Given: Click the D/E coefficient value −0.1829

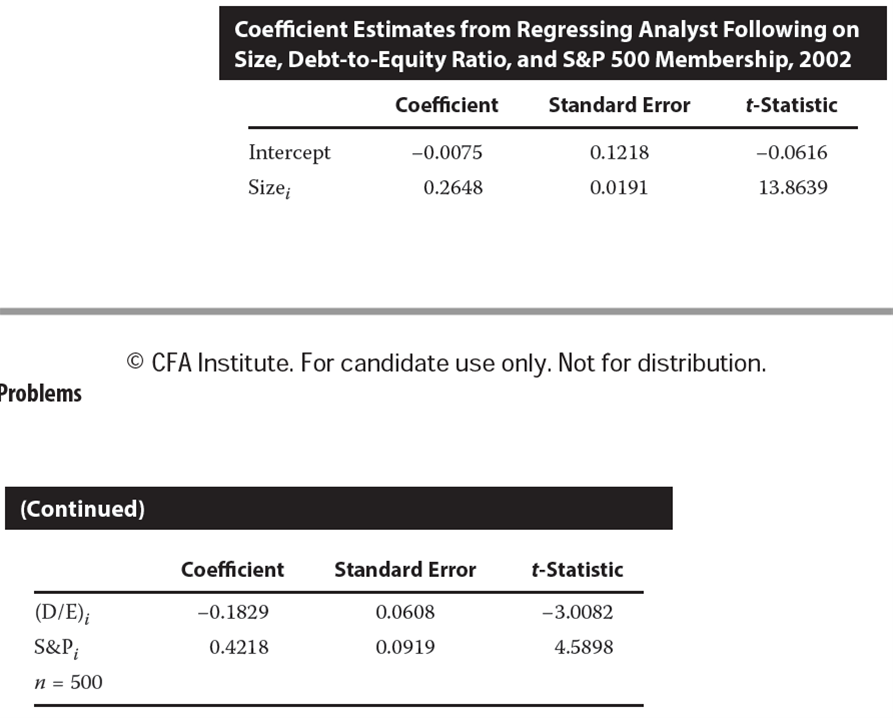Looking at the screenshot, I should (233, 612).
